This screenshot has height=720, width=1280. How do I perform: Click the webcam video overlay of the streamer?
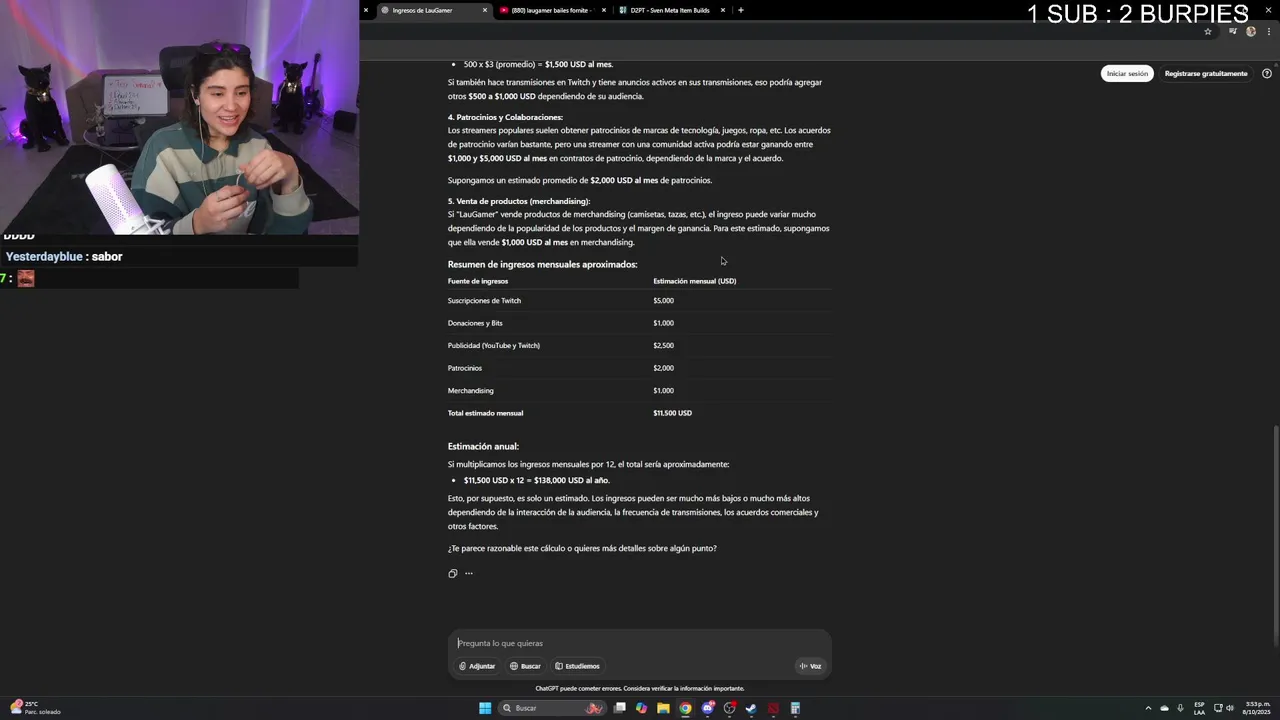pyautogui.click(x=180, y=117)
